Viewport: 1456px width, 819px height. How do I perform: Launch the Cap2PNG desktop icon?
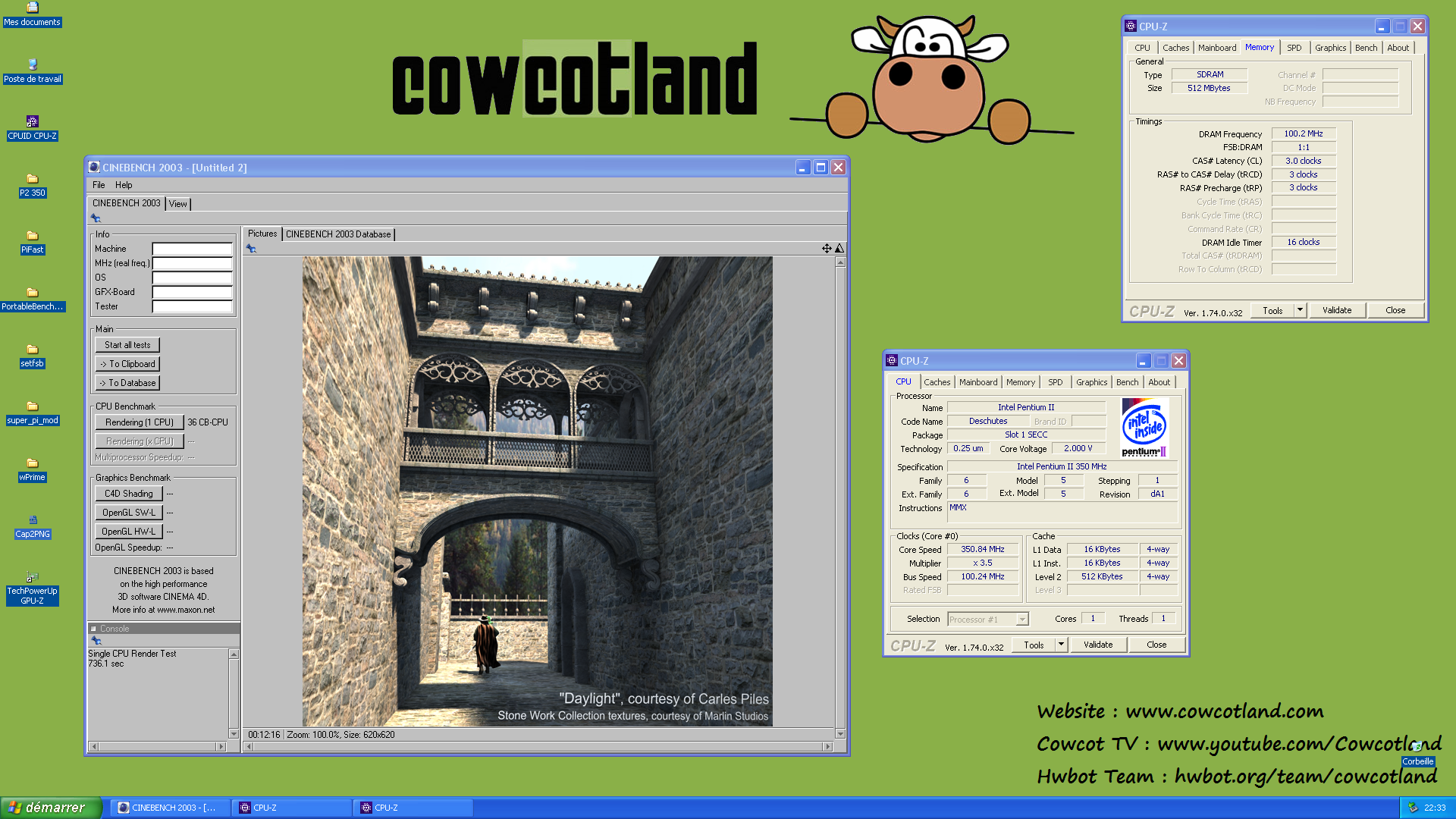point(32,526)
